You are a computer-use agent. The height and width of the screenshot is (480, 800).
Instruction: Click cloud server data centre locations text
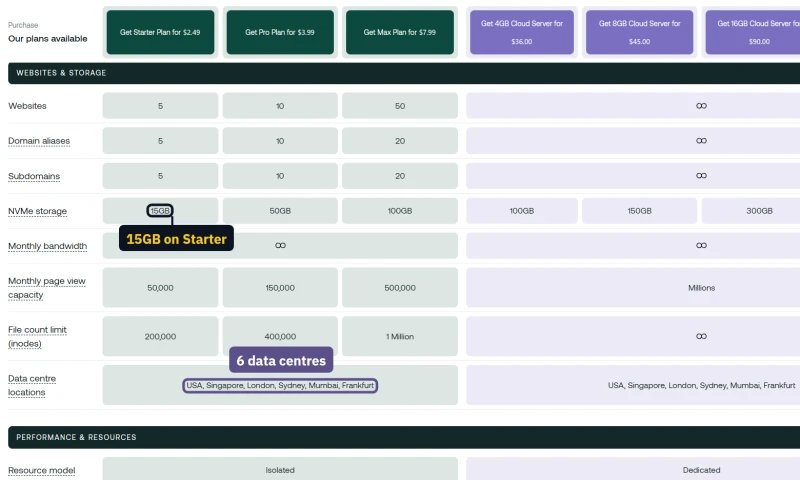pyautogui.click(x=701, y=385)
